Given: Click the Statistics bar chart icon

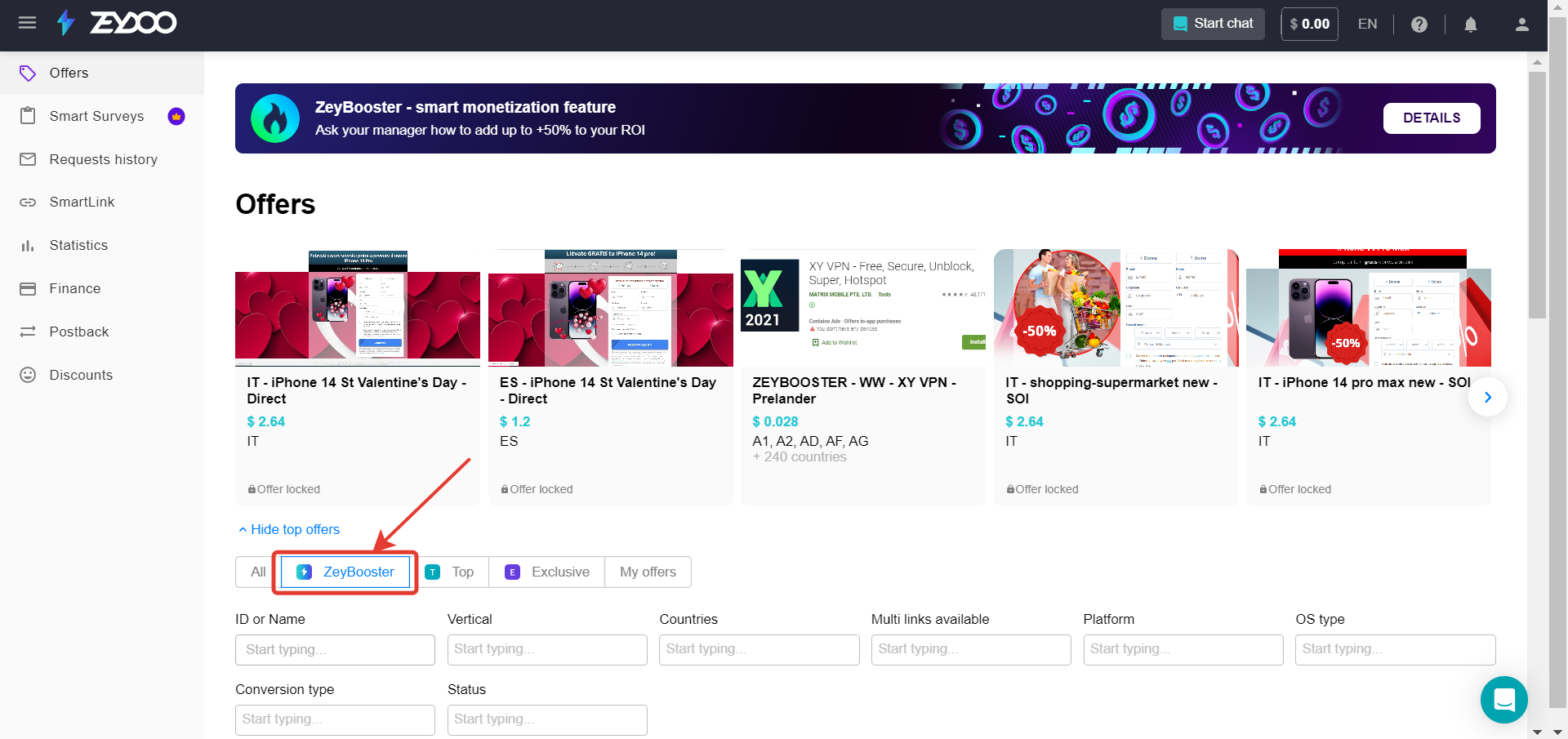Looking at the screenshot, I should point(28,246).
